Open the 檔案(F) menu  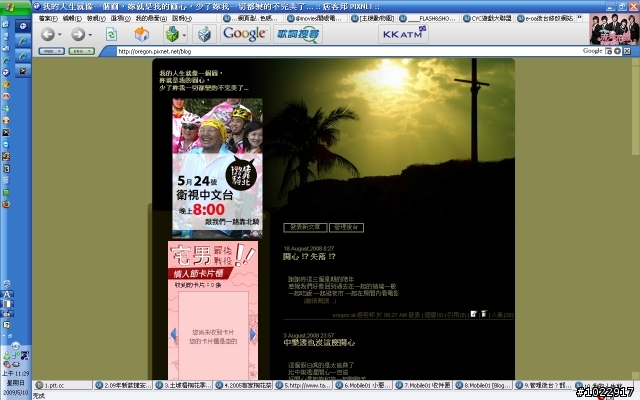48,18
